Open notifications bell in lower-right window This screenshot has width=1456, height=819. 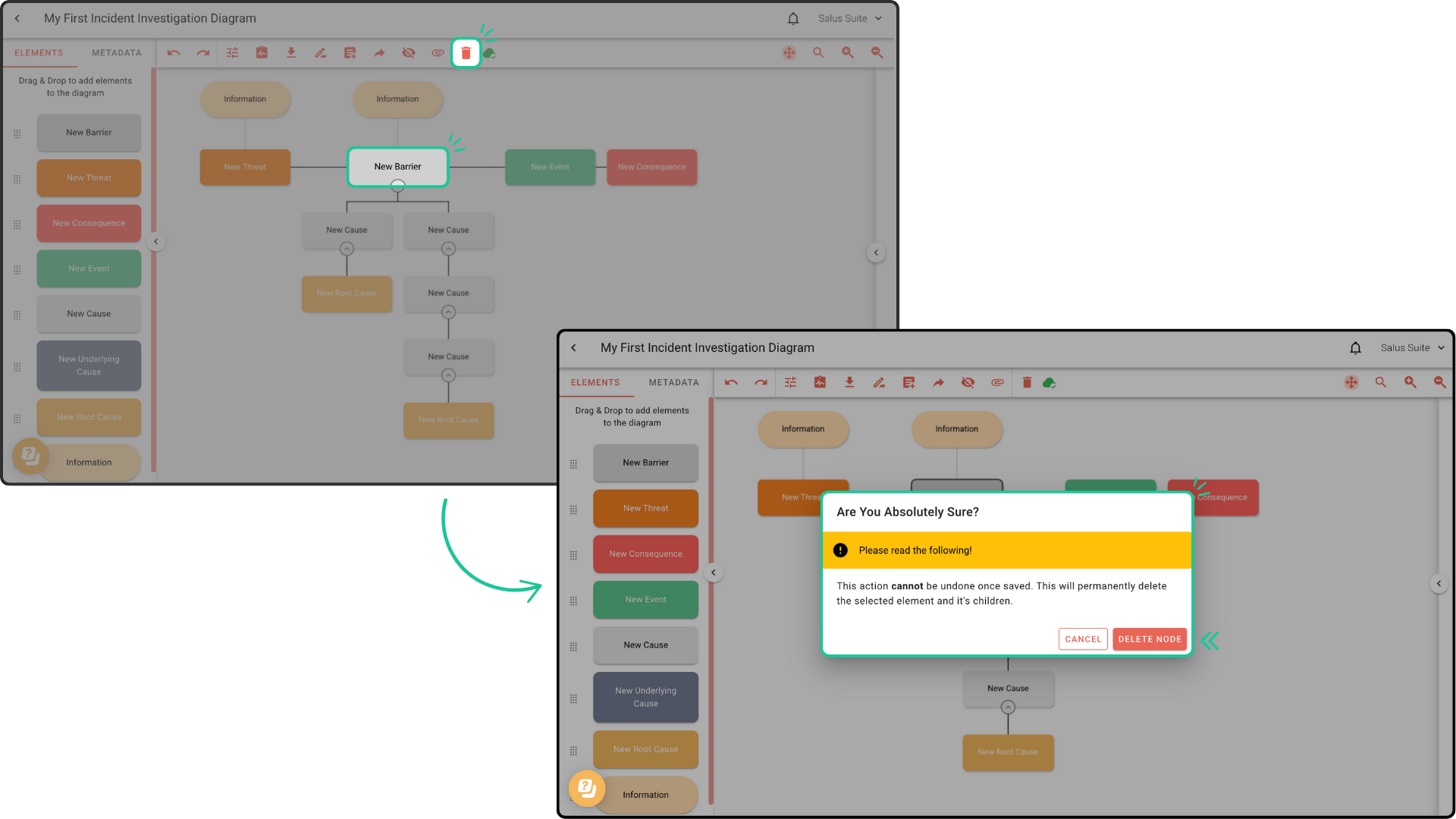(x=1355, y=348)
